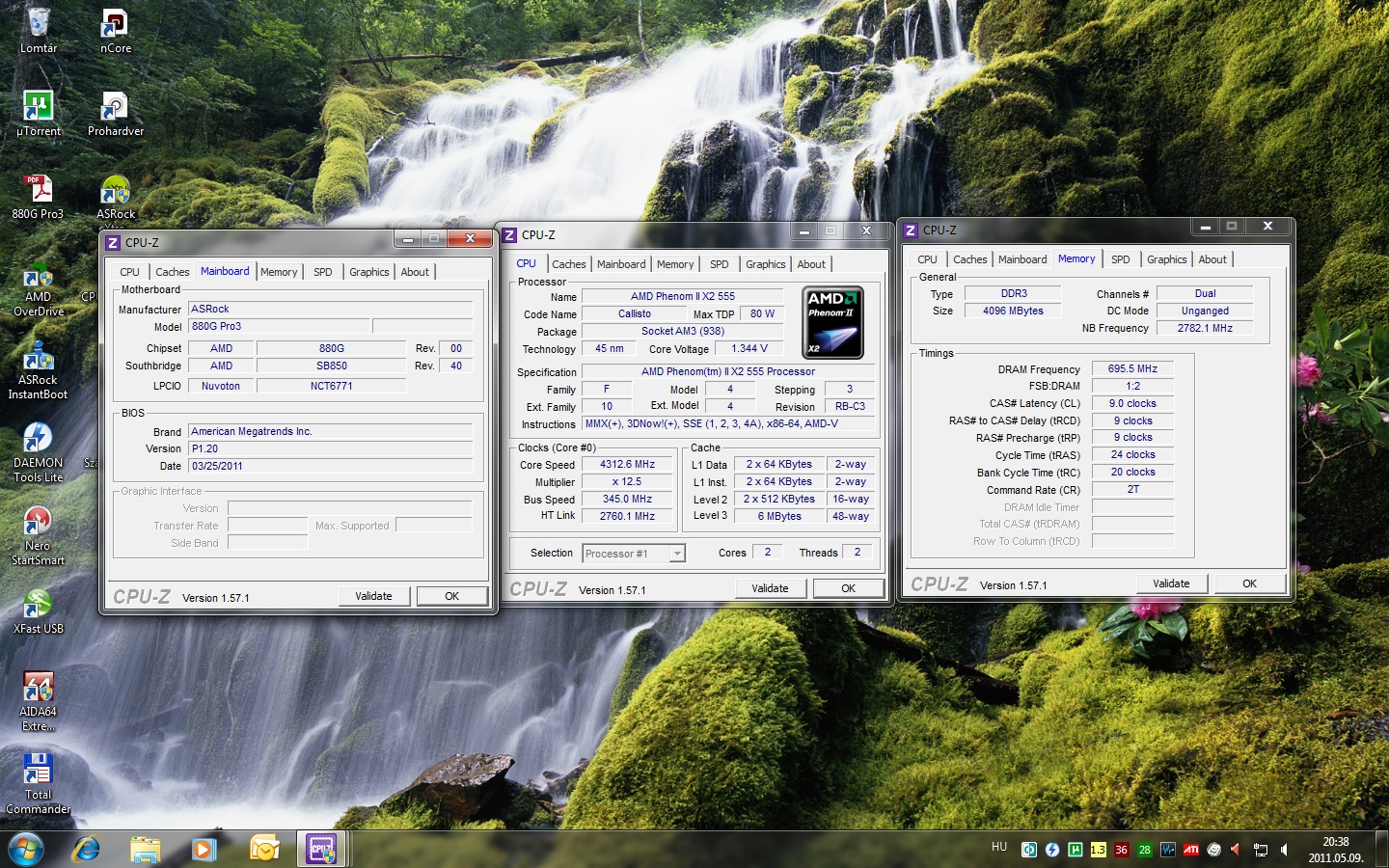Click the Level 3 cache value 6 MBytes

779,517
